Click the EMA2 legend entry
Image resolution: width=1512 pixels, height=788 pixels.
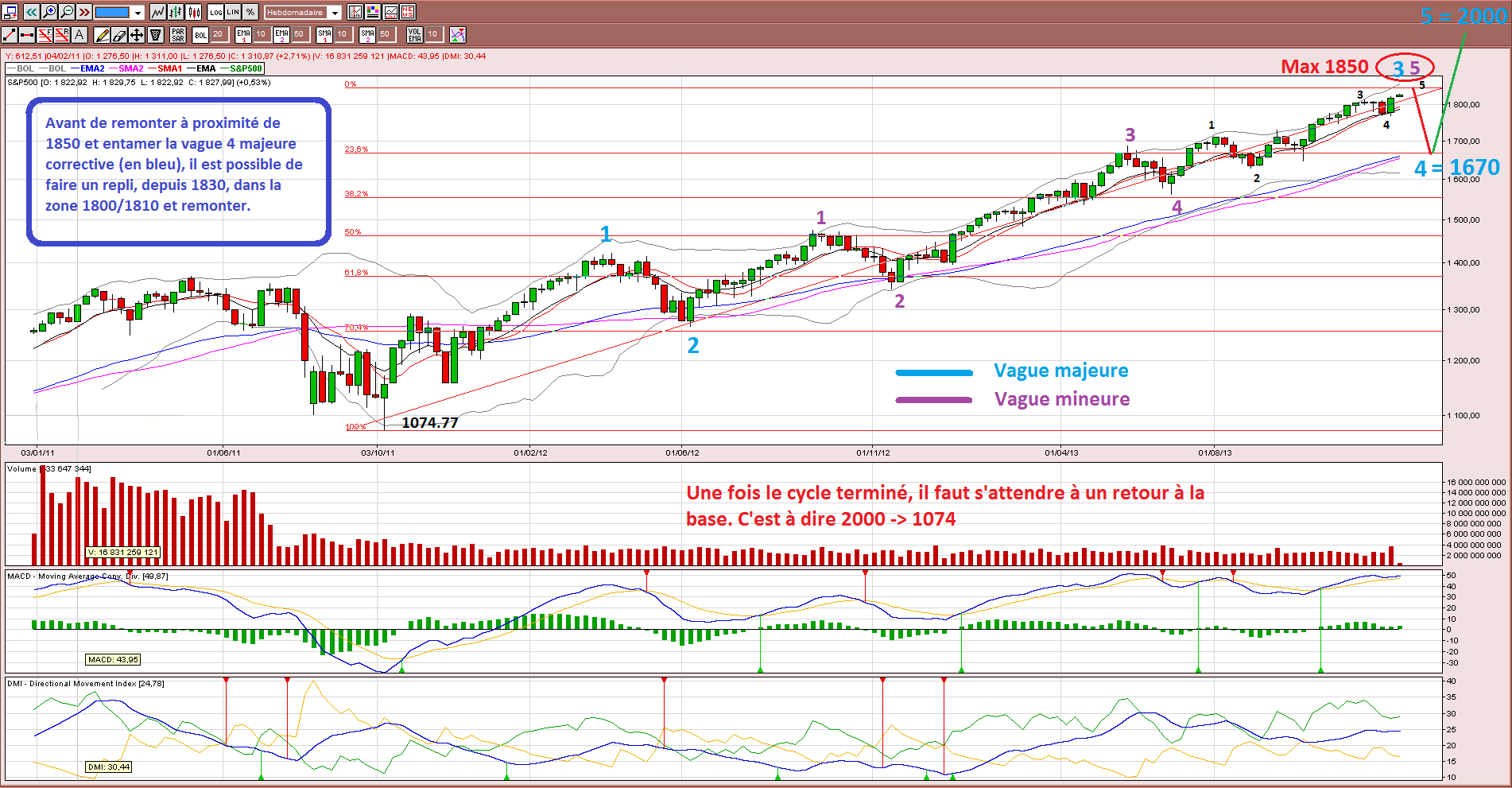pyautogui.click(x=87, y=69)
